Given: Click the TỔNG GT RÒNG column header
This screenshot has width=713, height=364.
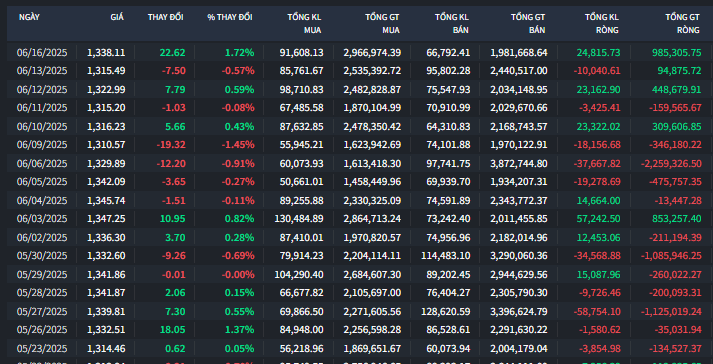Looking at the screenshot, I should tap(682, 24).
